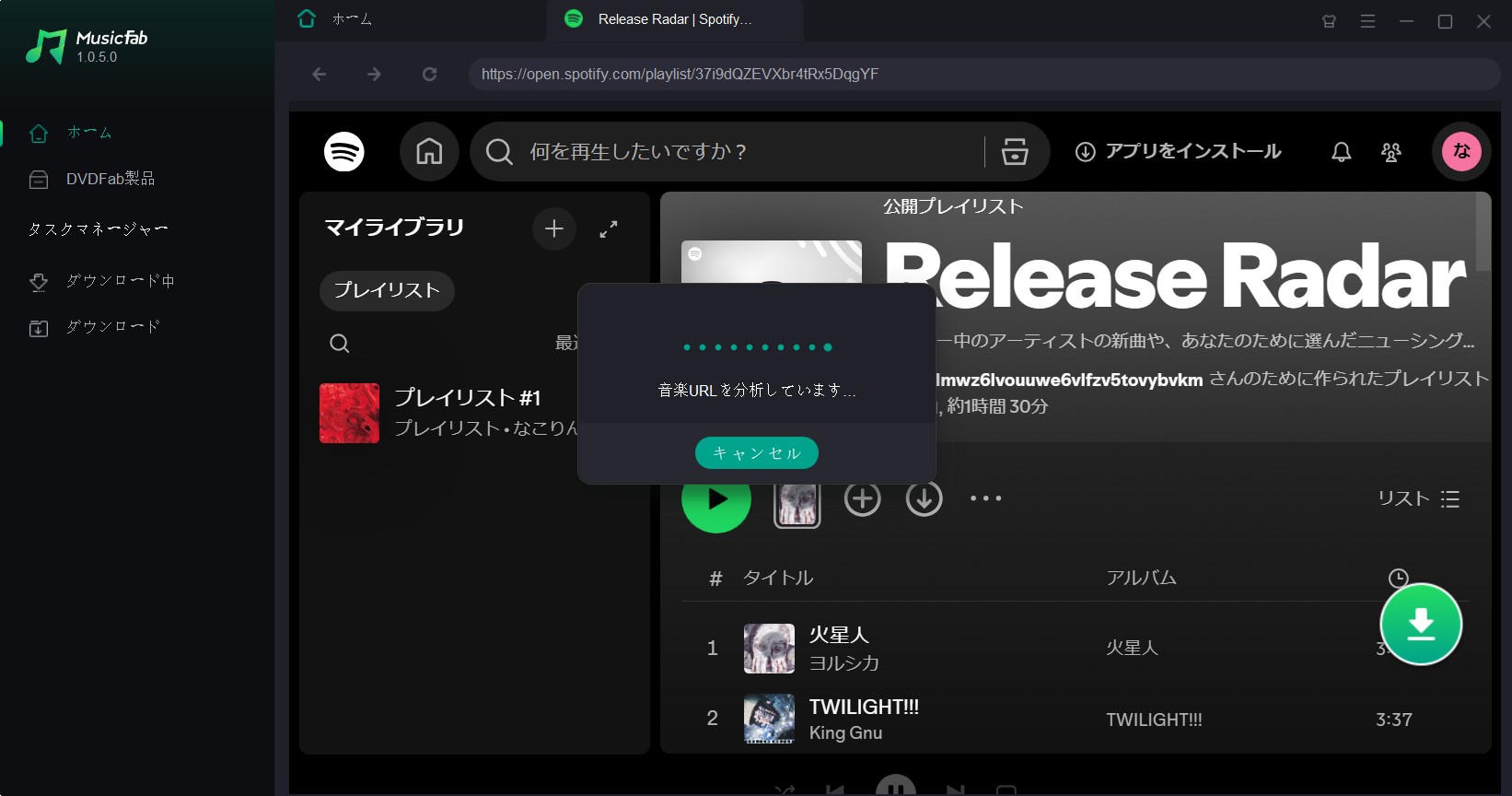Switch to the Release Radar Spotify tab
This screenshot has width=1512, height=796.
click(674, 19)
